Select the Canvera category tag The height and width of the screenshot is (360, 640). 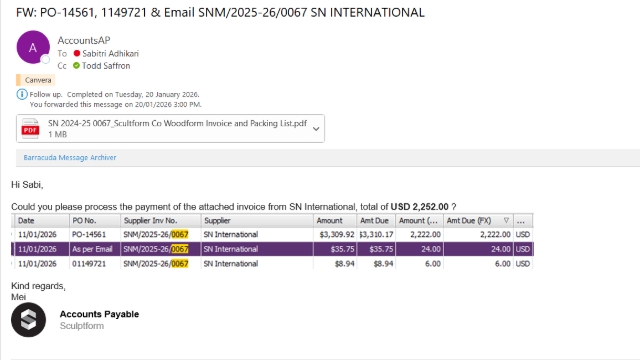point(36,80)
